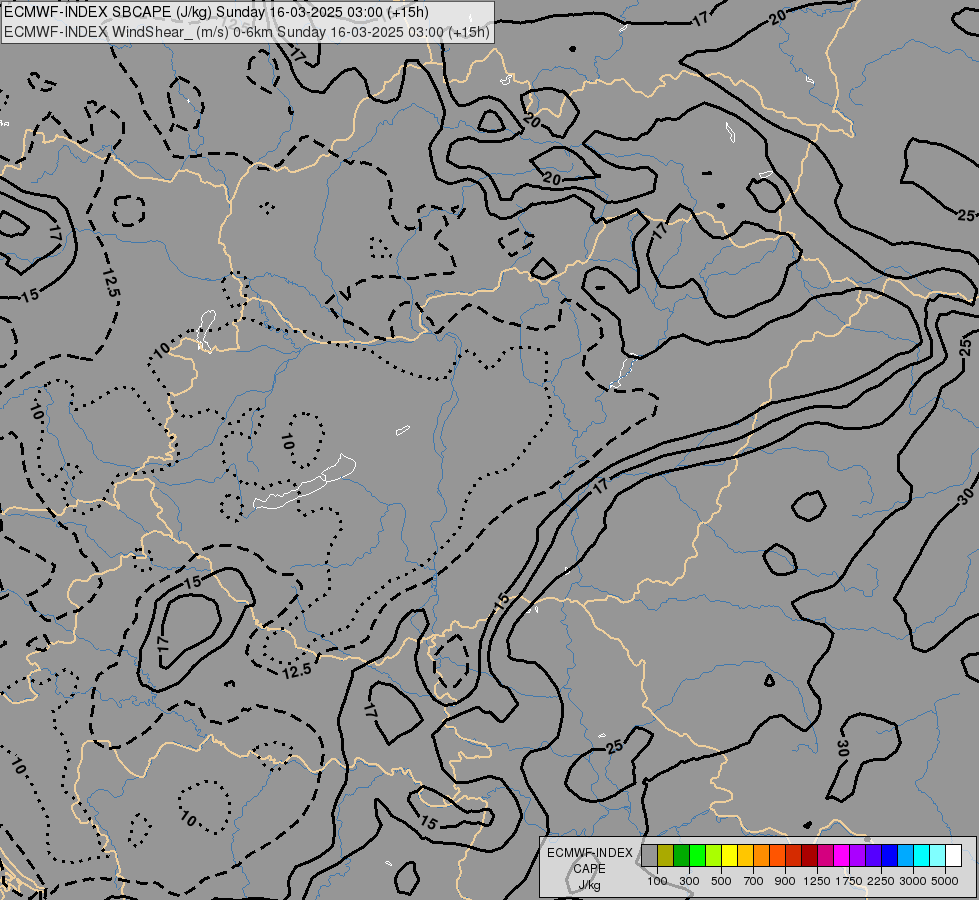The image size is (979, 900).
Task: Click the legend value 1750
Action: pyautogui.click(x=849, y=881)
